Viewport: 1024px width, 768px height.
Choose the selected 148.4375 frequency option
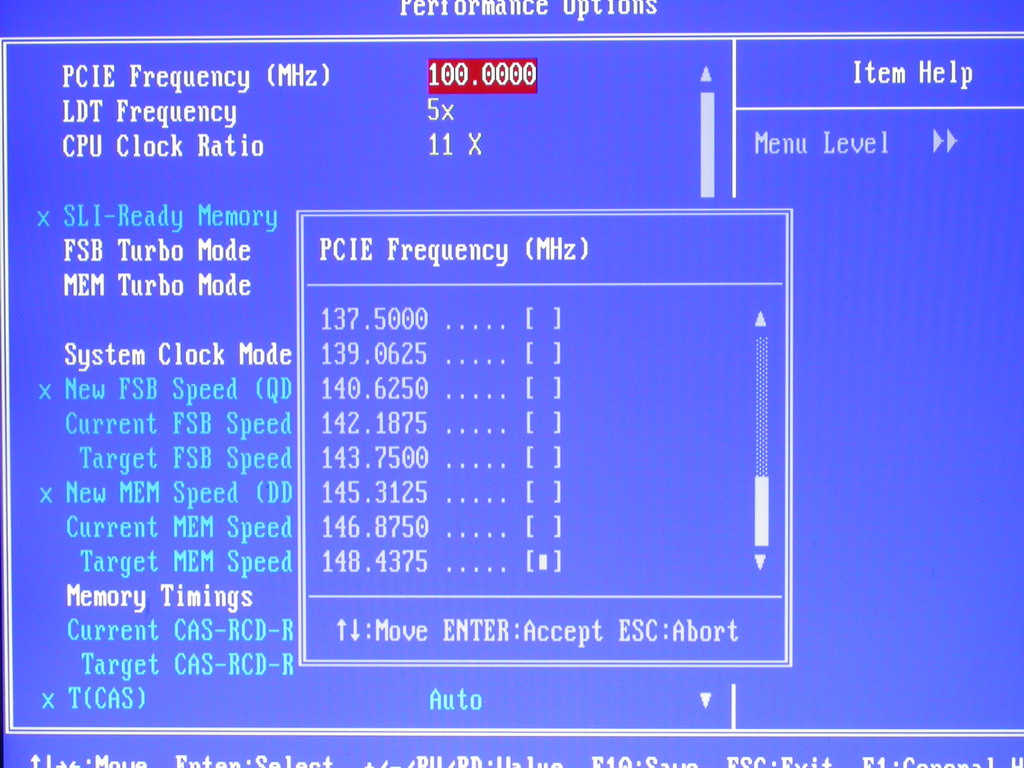441,562
